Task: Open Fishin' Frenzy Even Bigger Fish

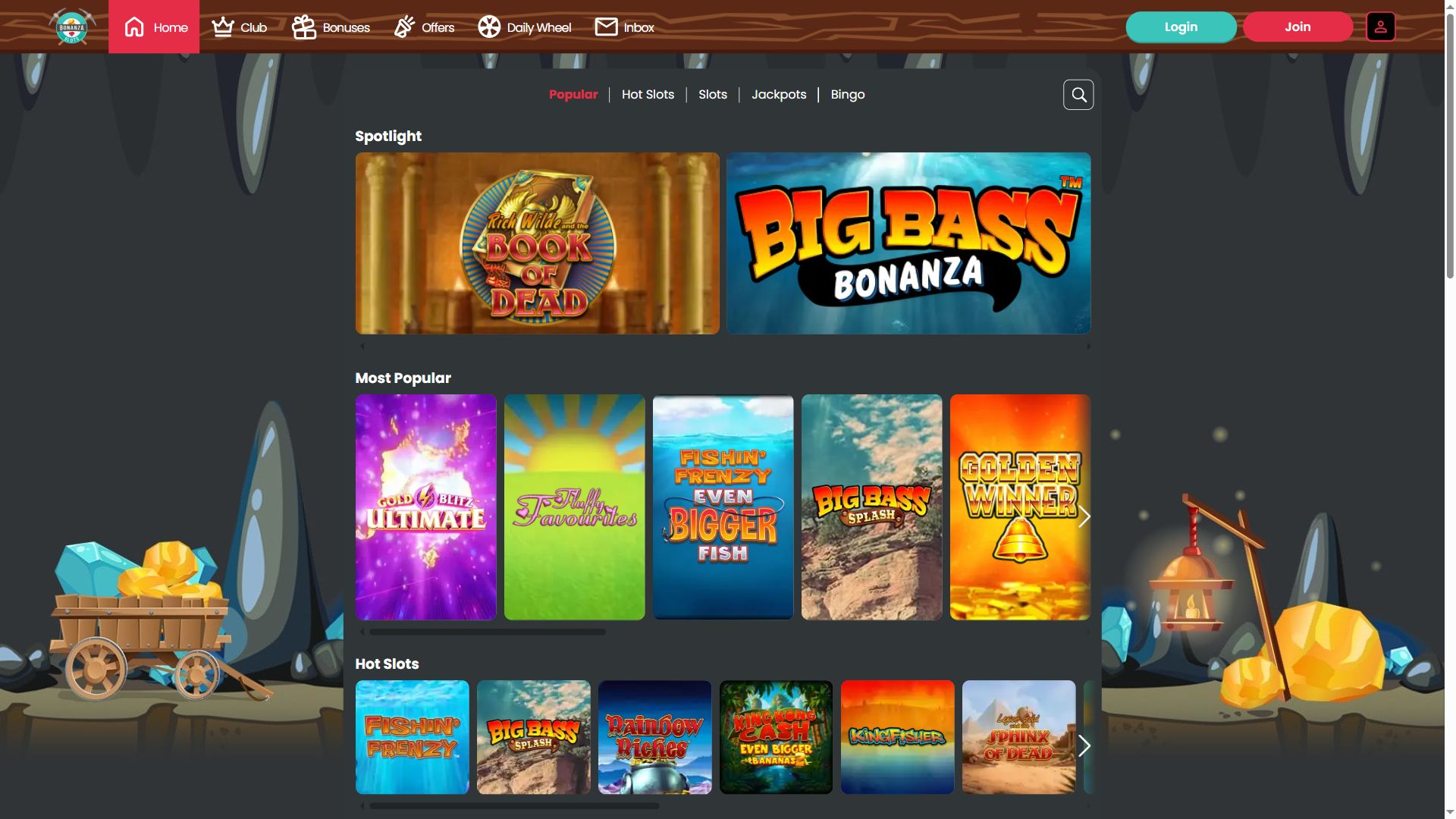Action: pyautogui.click(x=723, y=507)
